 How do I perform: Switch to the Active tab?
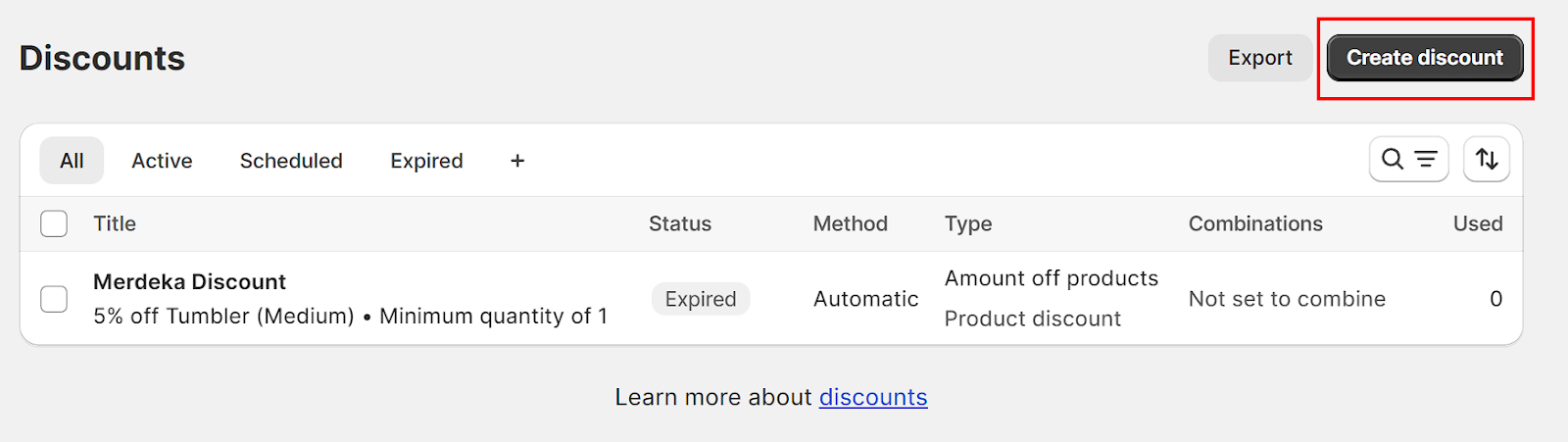point(162,161)
